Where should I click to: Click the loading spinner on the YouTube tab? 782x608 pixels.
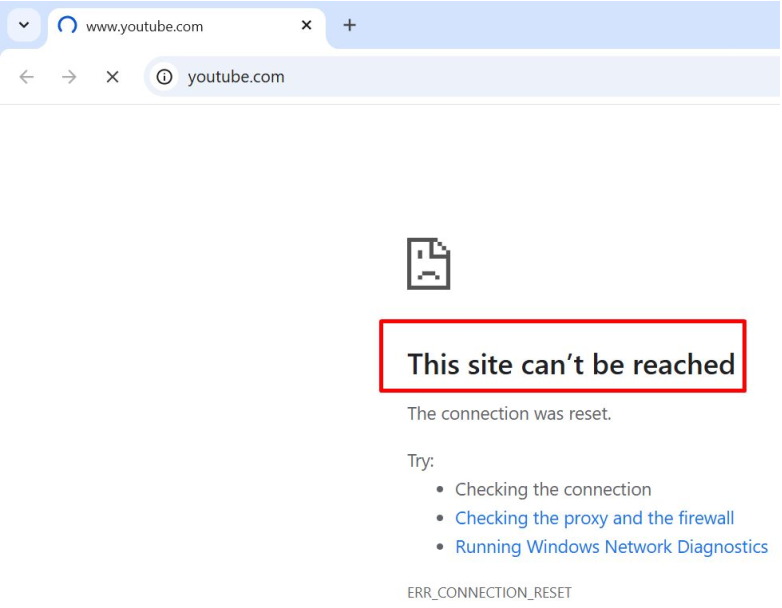point(67,25)
